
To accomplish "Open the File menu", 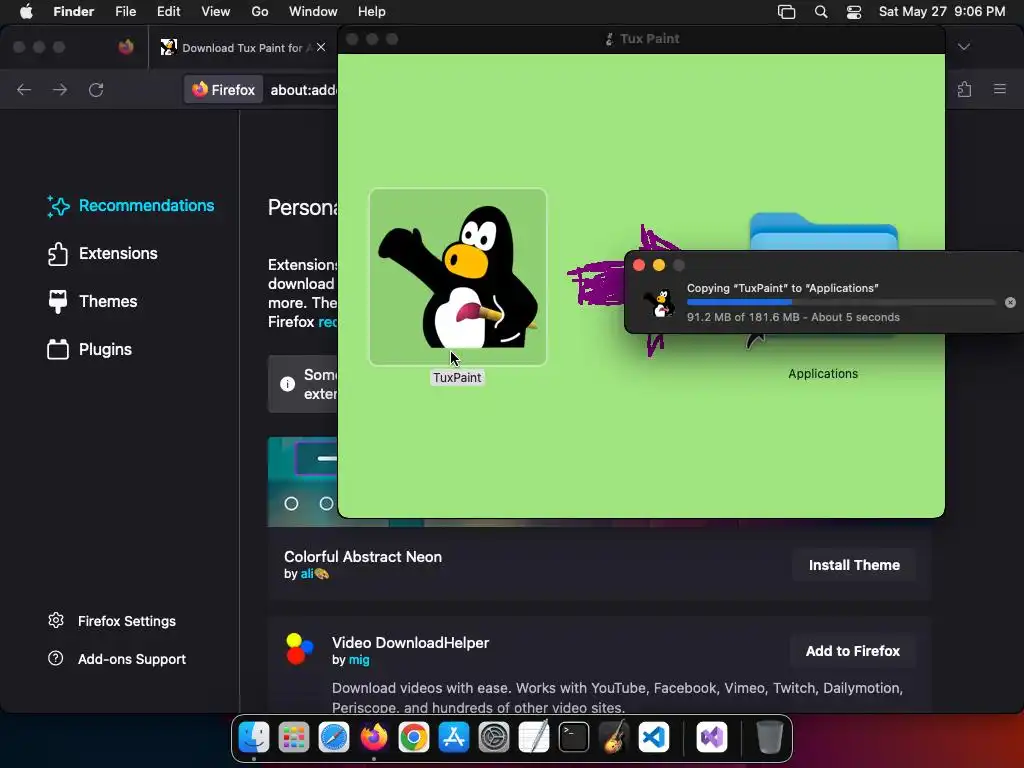I will click(125, 12).
